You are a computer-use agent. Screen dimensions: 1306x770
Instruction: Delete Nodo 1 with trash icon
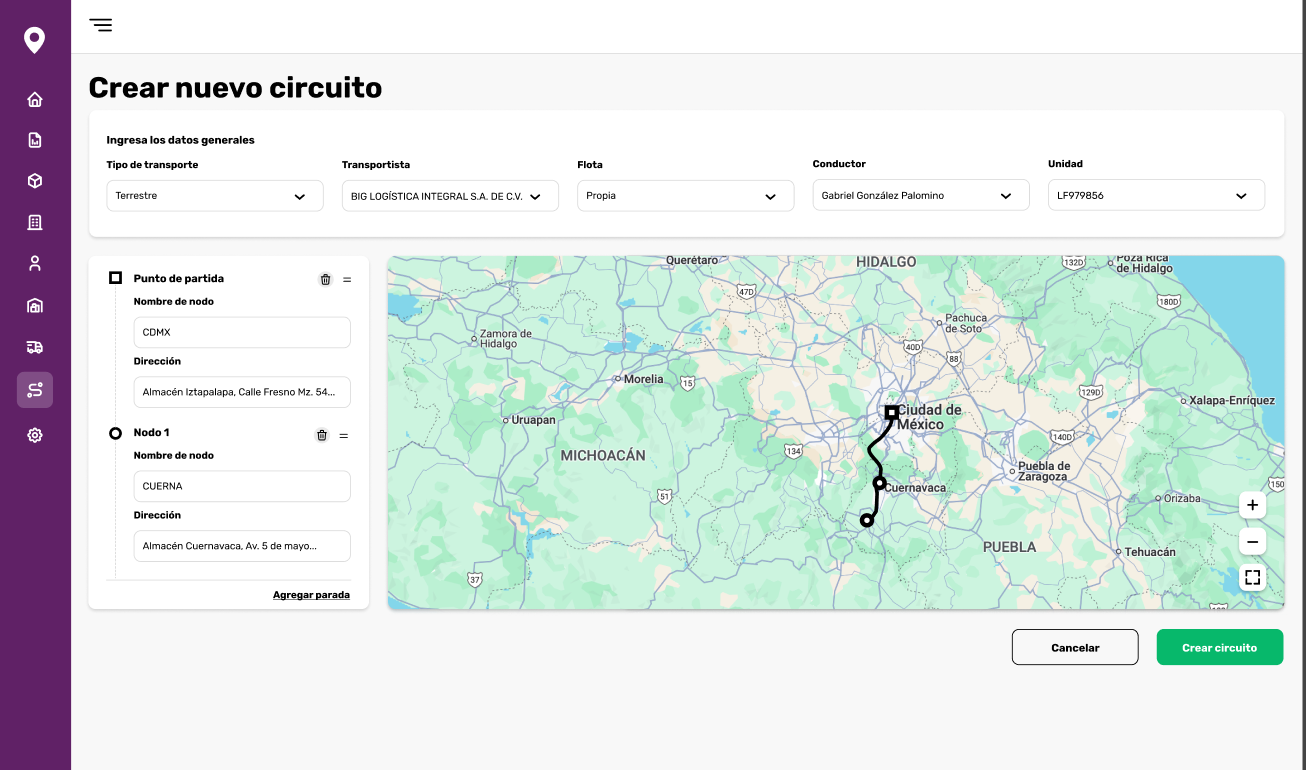click(322, 435)
